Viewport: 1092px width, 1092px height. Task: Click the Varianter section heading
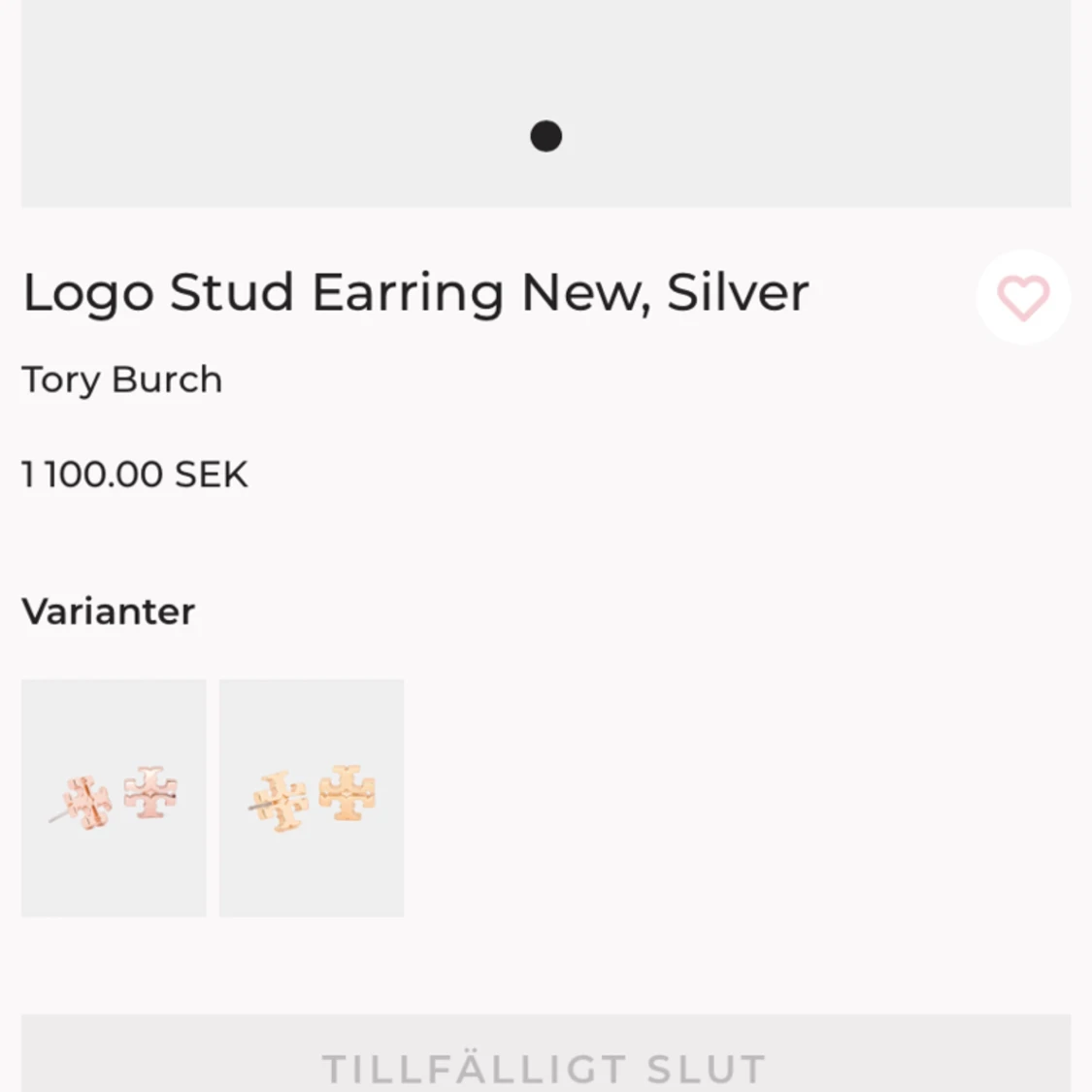(109, 611)
